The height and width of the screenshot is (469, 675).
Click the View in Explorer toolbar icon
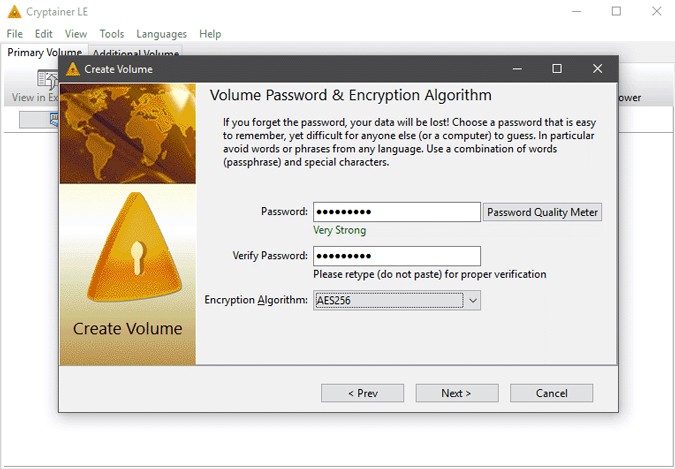[x=48, y=79]
